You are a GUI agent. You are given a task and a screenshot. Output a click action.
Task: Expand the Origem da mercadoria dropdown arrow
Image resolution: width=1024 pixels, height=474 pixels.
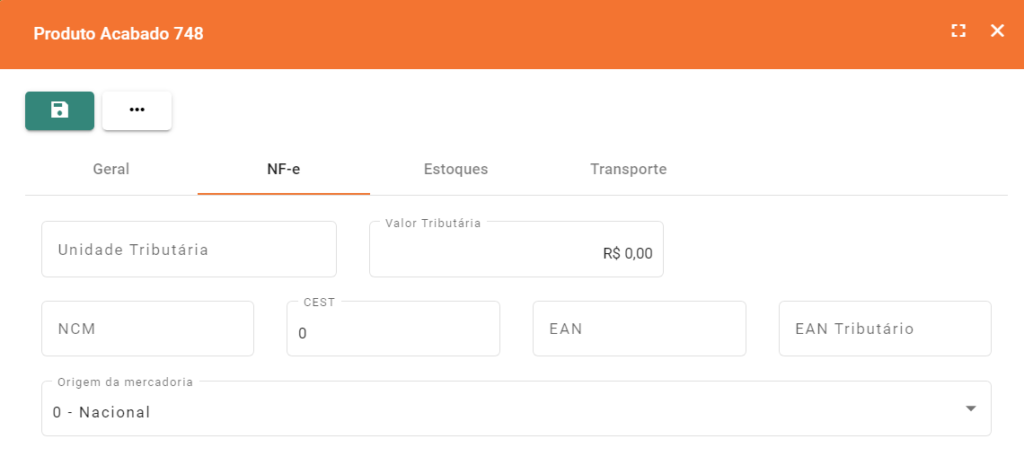click(970, 409)
